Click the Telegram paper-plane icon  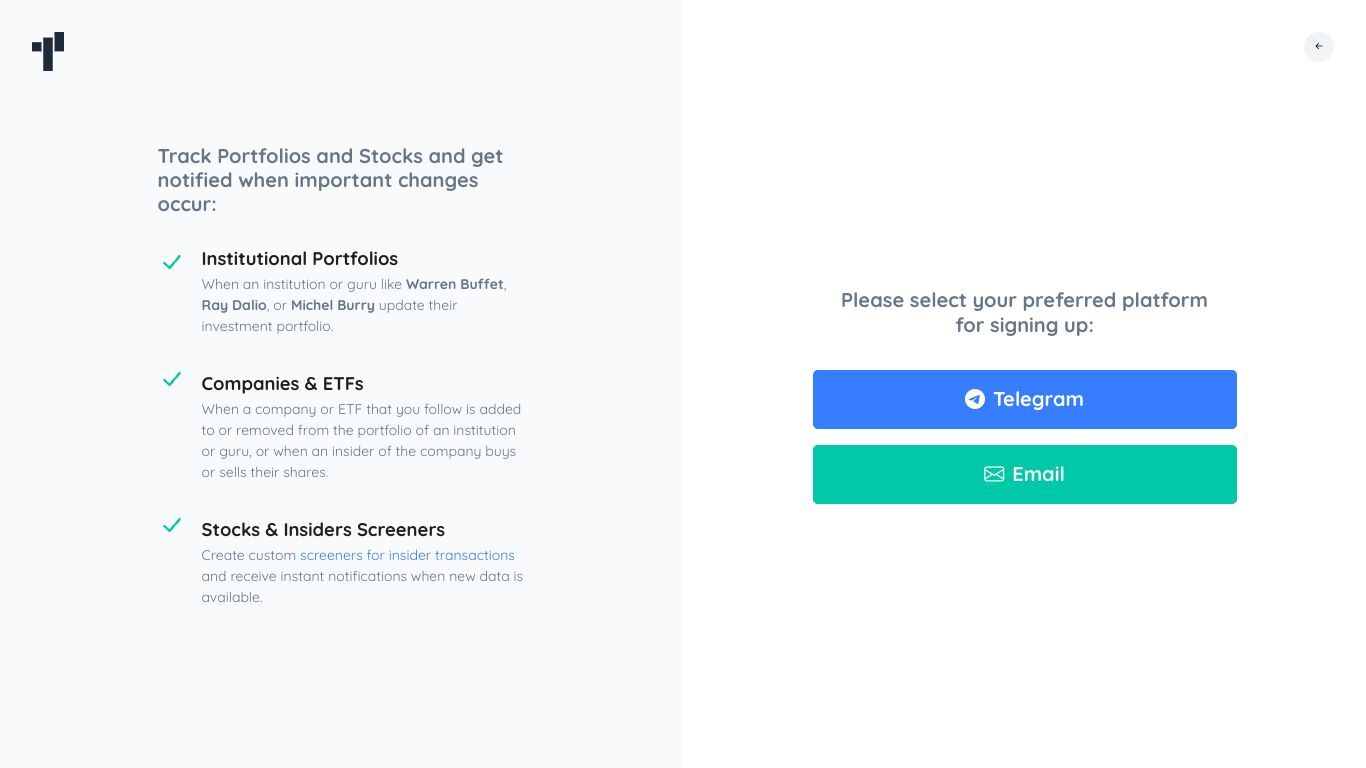(x=974, y=399)
